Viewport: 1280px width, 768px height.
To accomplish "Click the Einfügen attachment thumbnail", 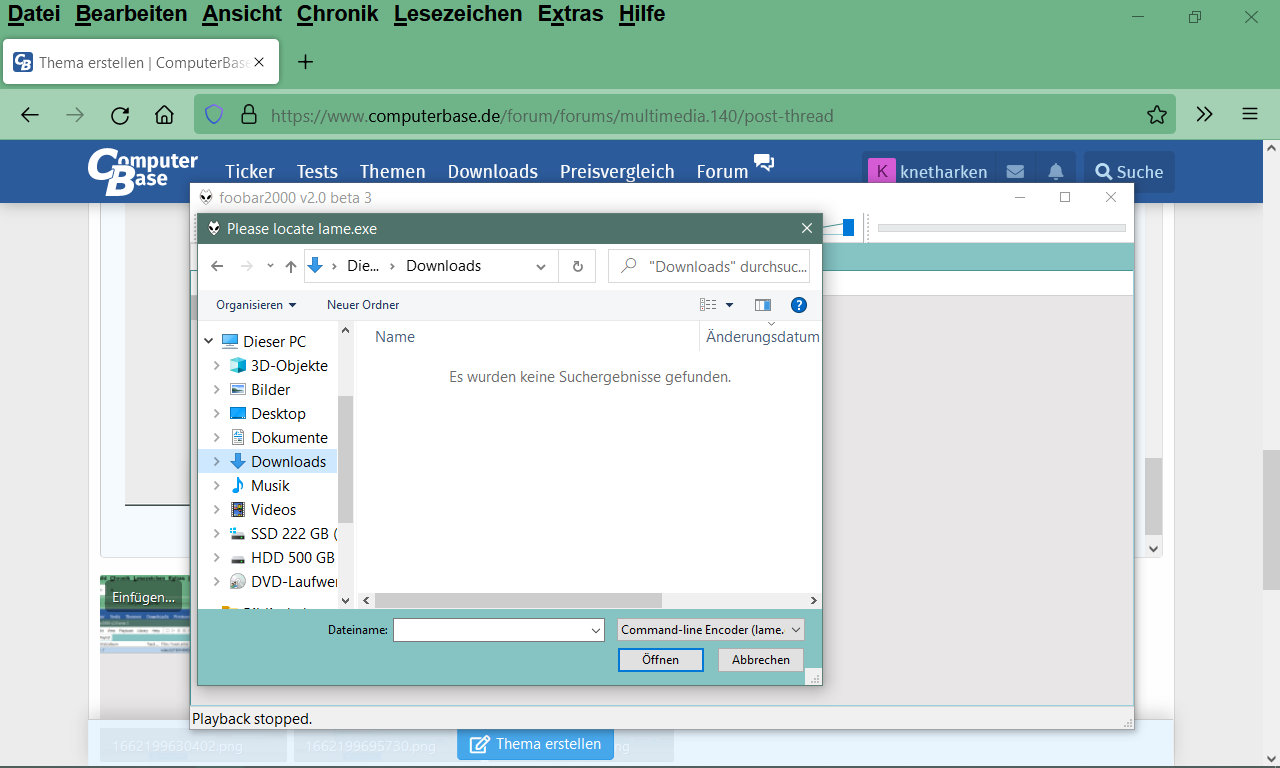I will pos(144,613).
